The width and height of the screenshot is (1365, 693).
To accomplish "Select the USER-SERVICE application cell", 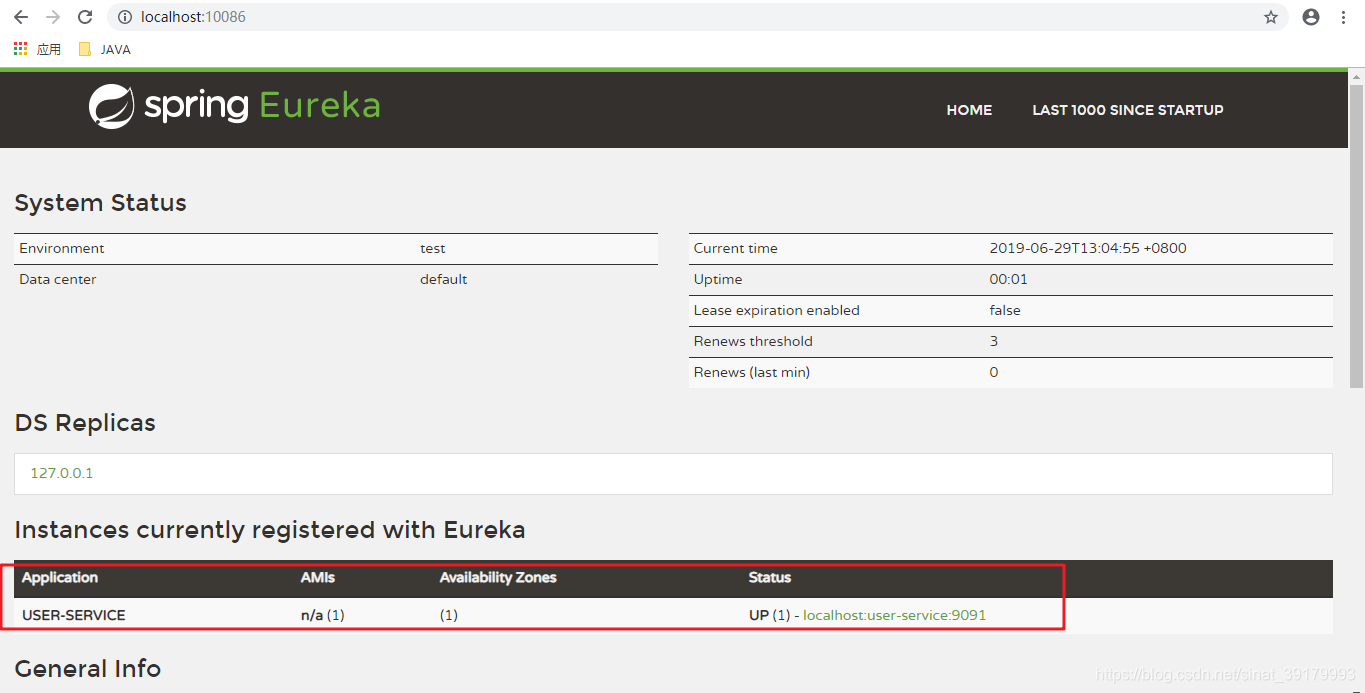I will pos(74,615).
